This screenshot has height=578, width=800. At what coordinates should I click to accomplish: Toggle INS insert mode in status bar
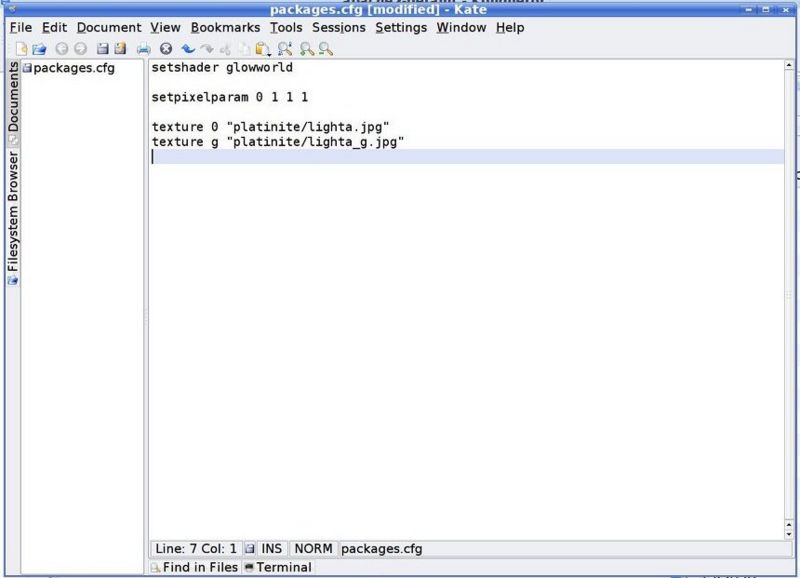(271, 548)
